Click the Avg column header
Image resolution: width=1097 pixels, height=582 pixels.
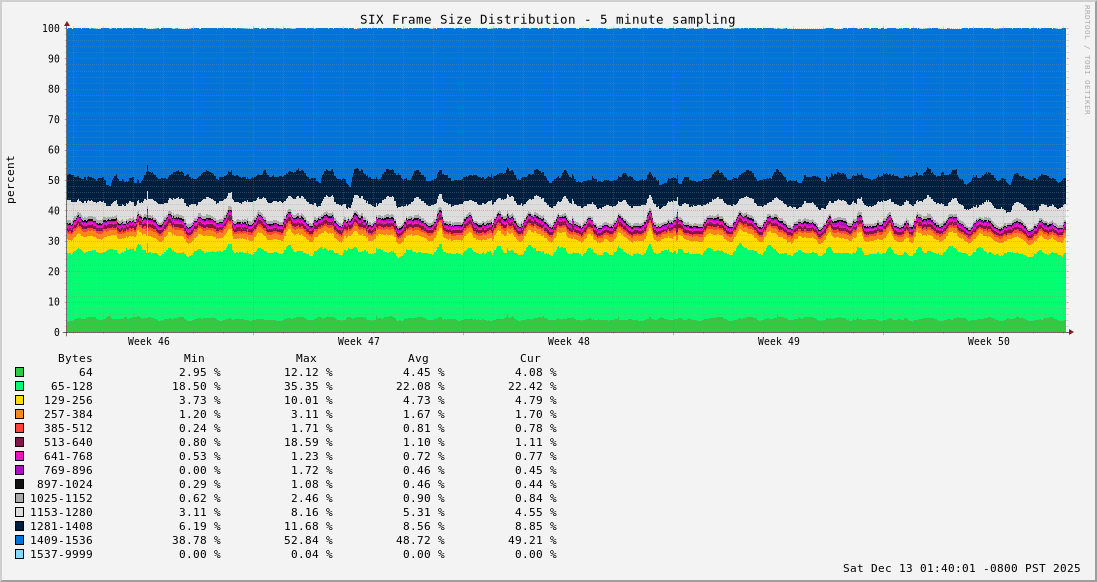point(418,358)
